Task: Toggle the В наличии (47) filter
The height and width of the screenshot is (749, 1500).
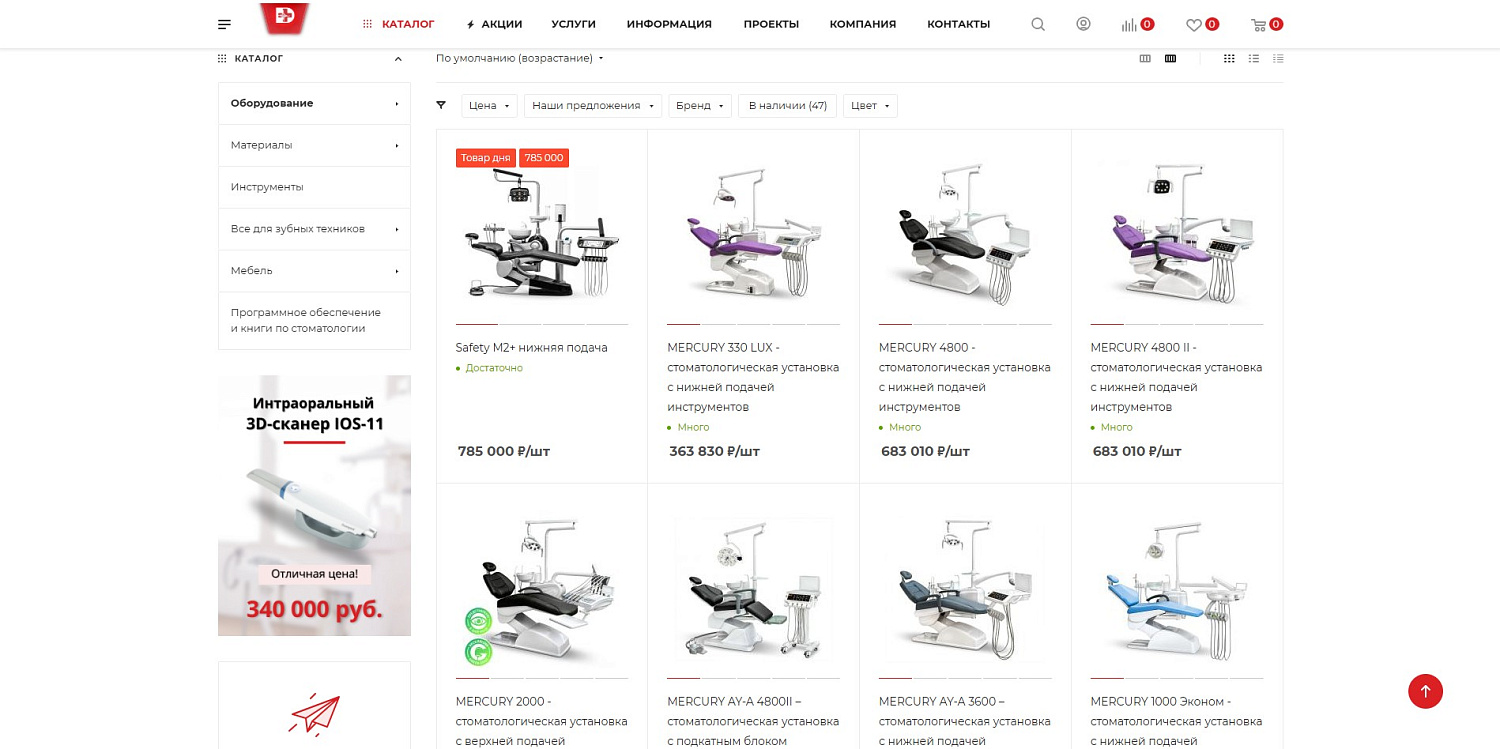Action: 787,106
